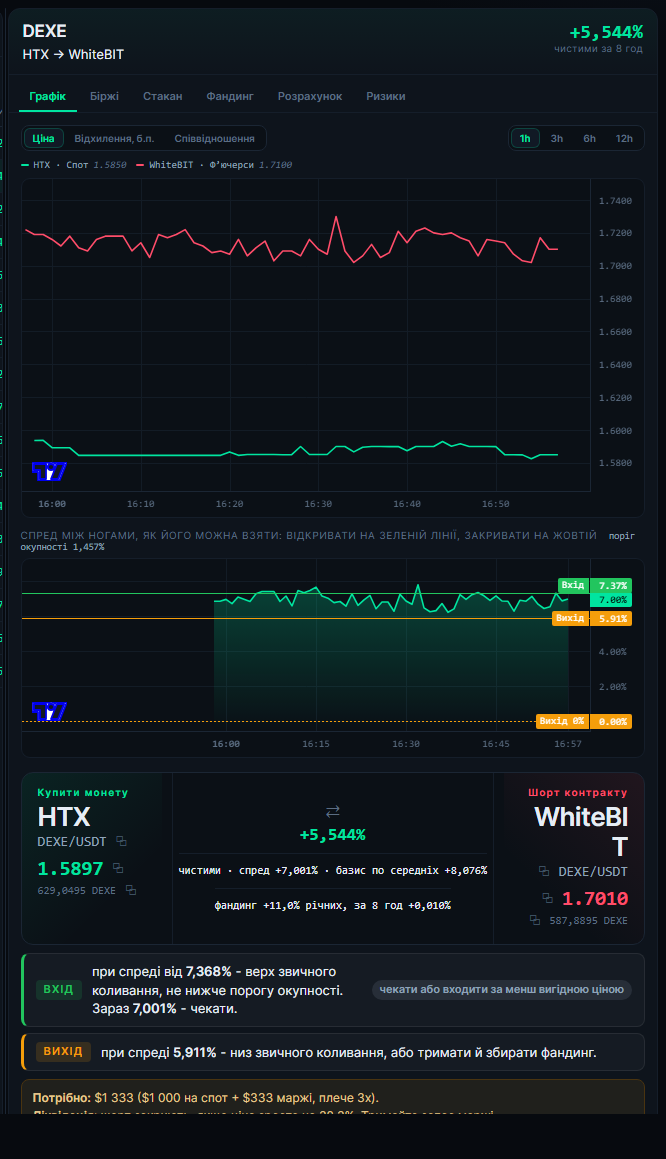Image resolution: width=666 pixels, height=1159 pixels.
Task: Click the 'Потрібно: $1 333' requirement text
Action: click(x=205, y=1098)
